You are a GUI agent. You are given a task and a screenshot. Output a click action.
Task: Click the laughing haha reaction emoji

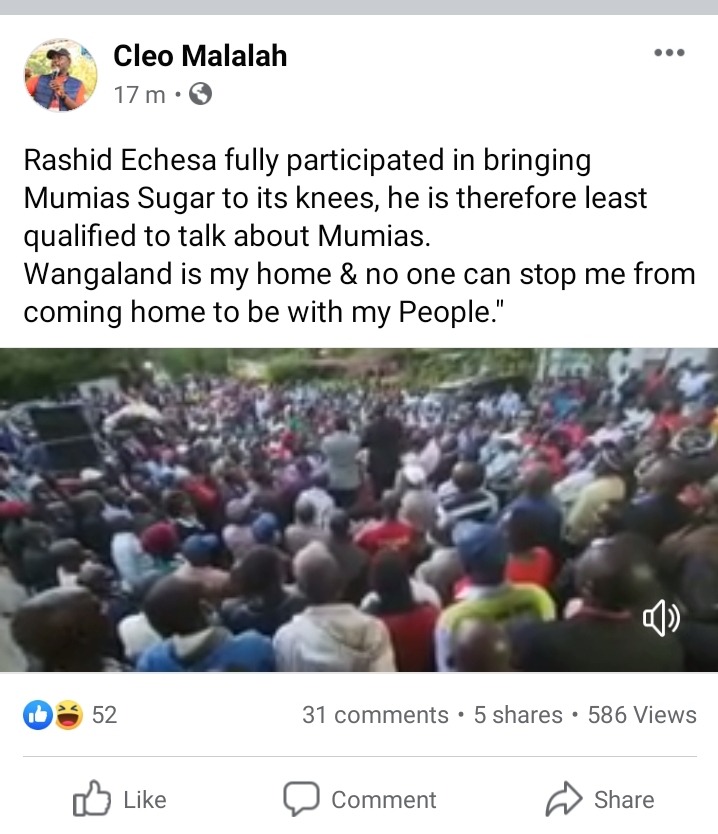point(69,715)
